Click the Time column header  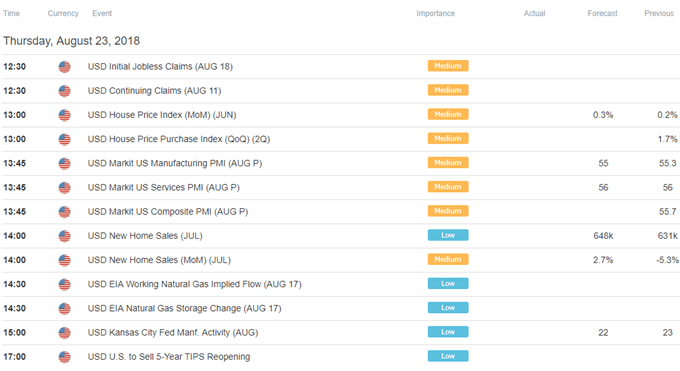[x=11, y=13]
